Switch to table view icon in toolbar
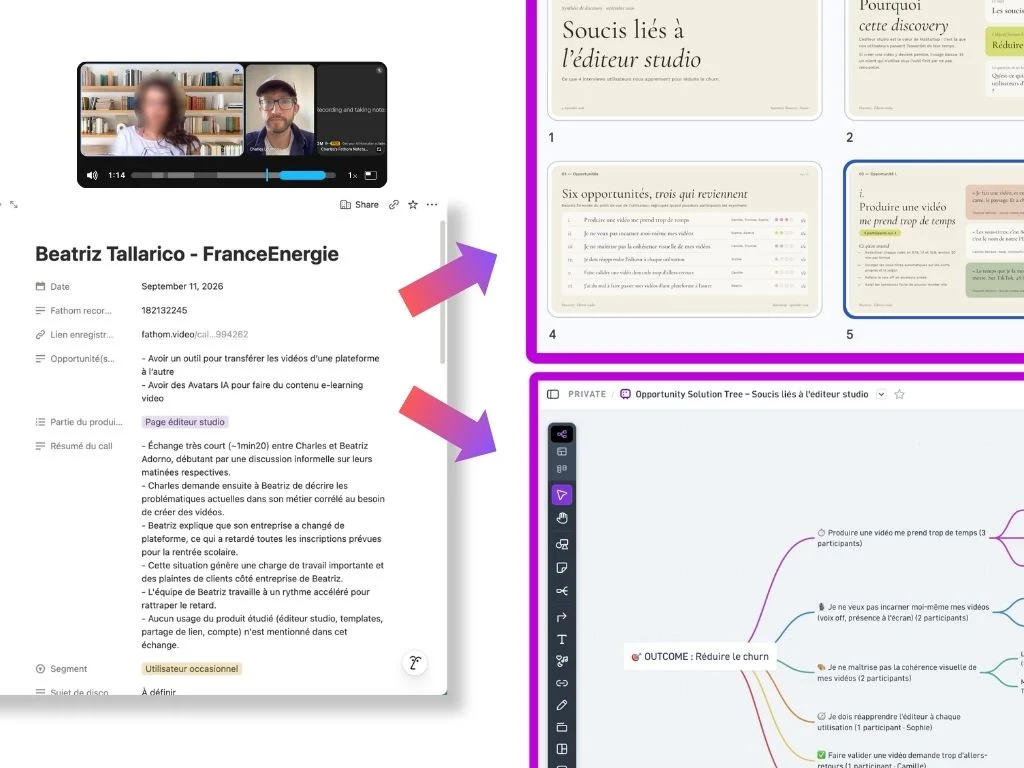The image size is (1024, 768). coord(562,452)
